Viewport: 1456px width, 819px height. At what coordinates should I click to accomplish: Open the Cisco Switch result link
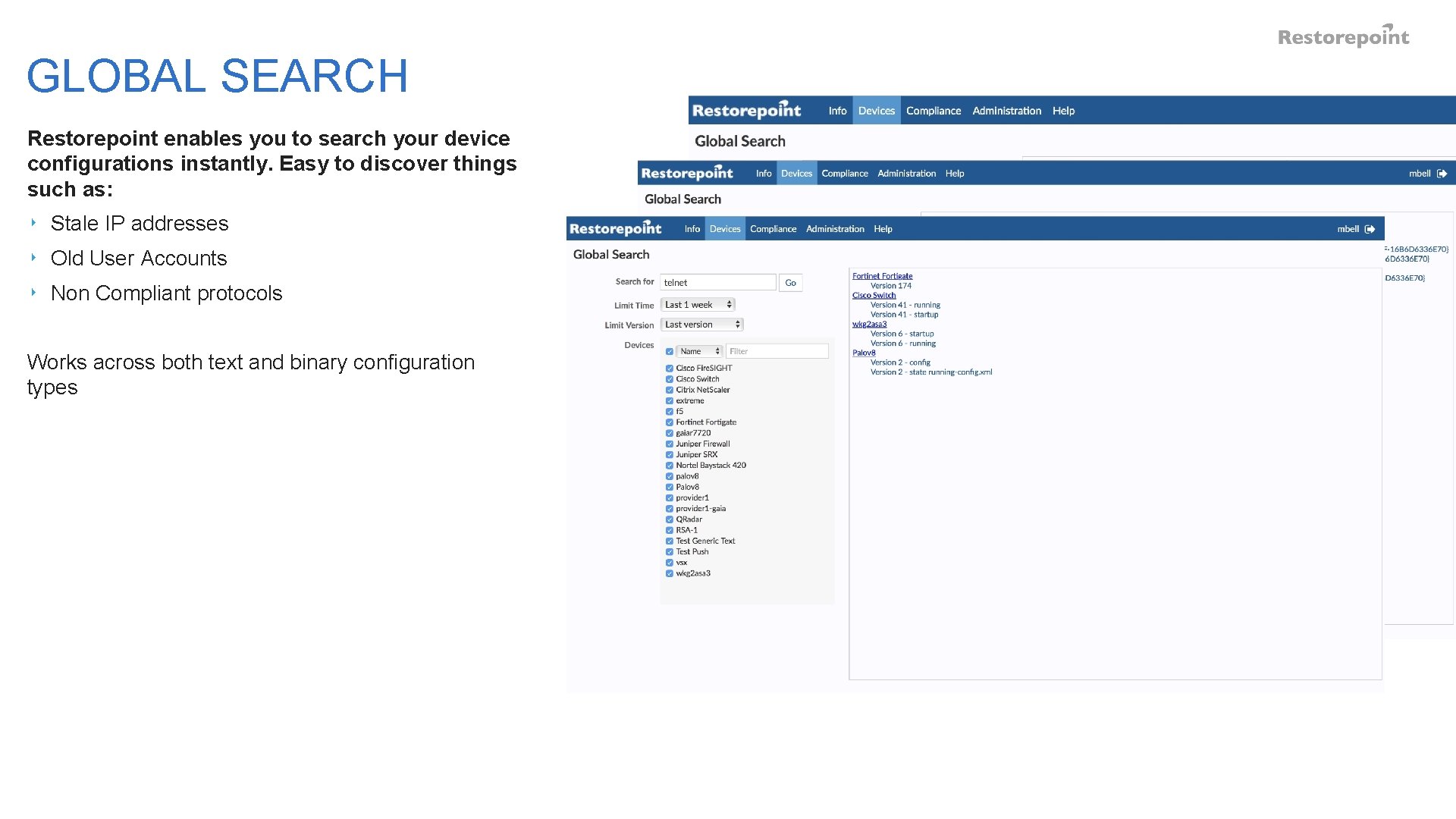point(874,296)
